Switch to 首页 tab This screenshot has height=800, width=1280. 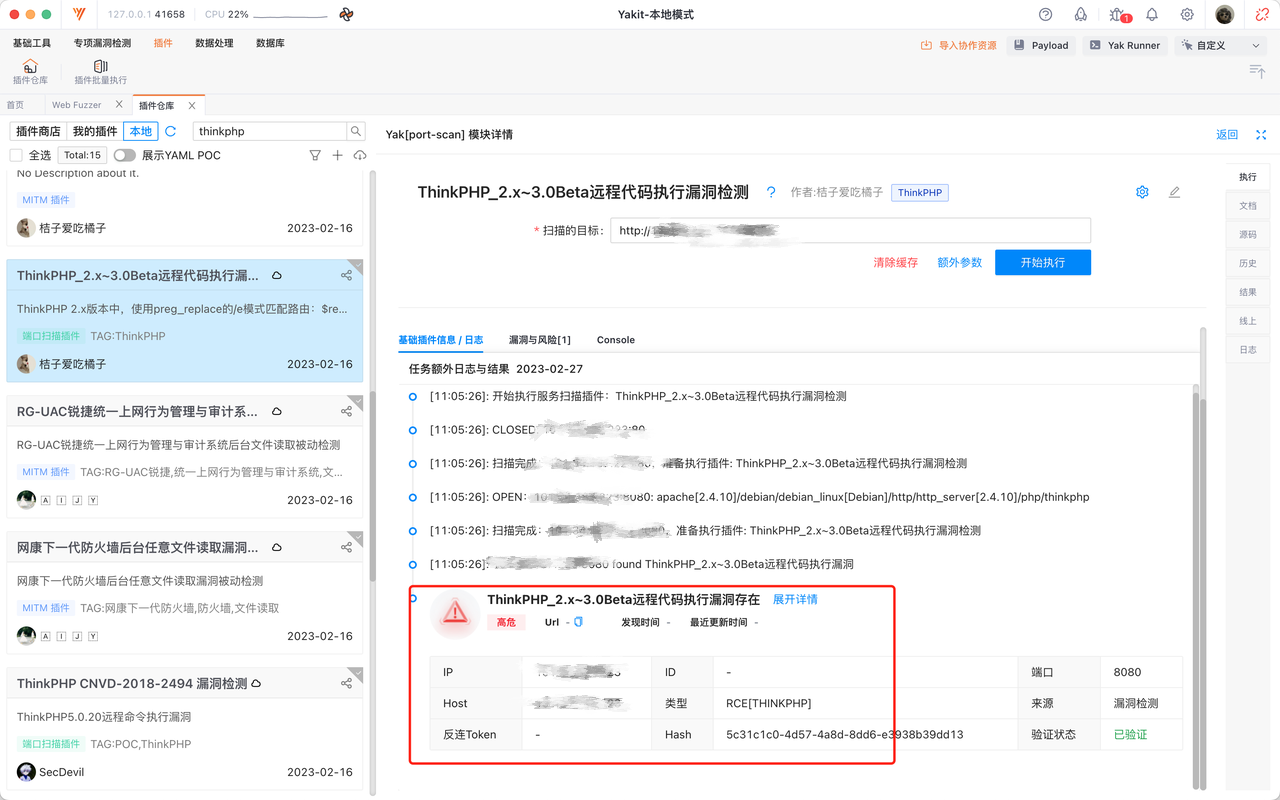15,104
